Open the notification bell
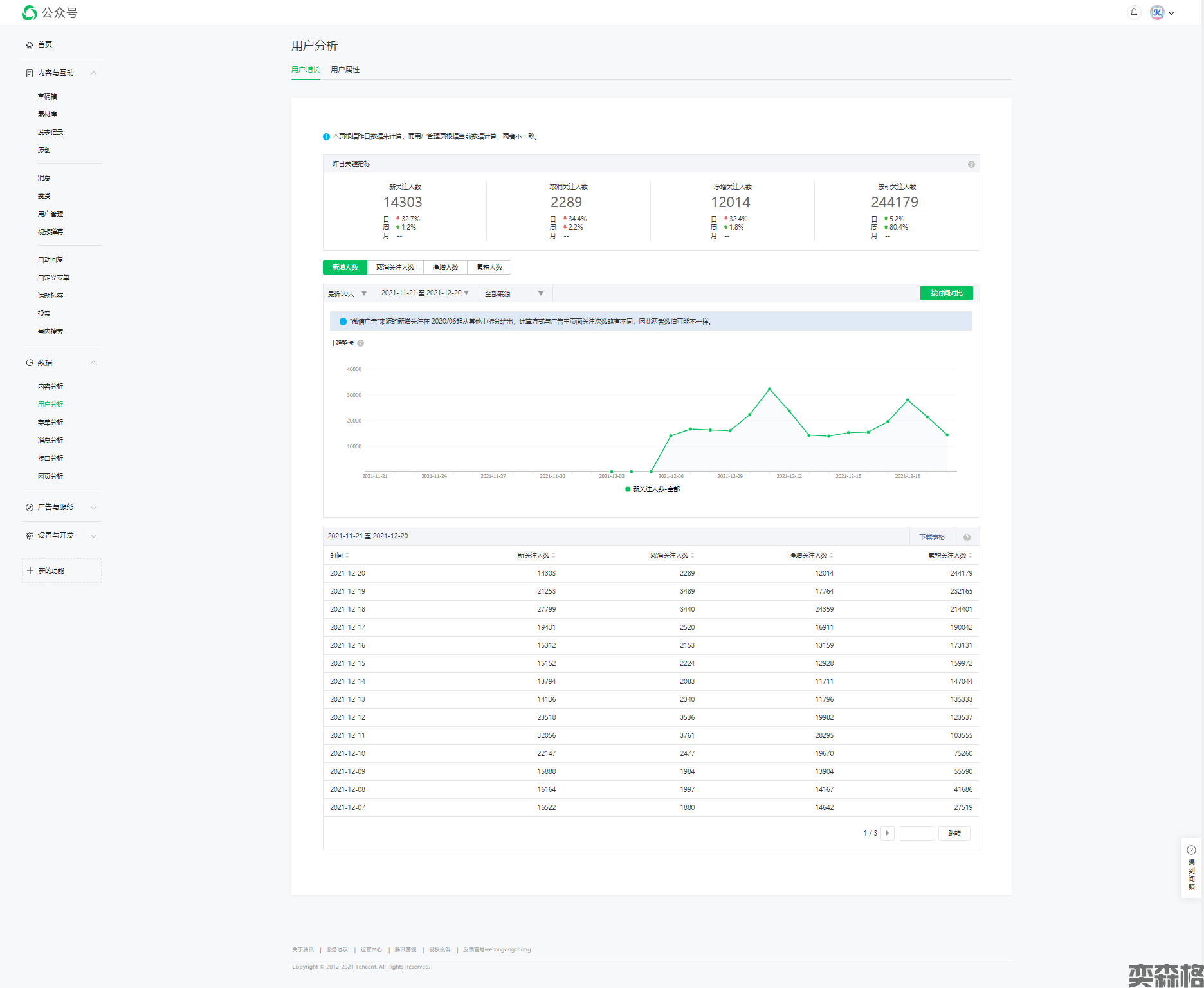Viewport: 1204px width, 988px height. click(x=1134, y=12)
